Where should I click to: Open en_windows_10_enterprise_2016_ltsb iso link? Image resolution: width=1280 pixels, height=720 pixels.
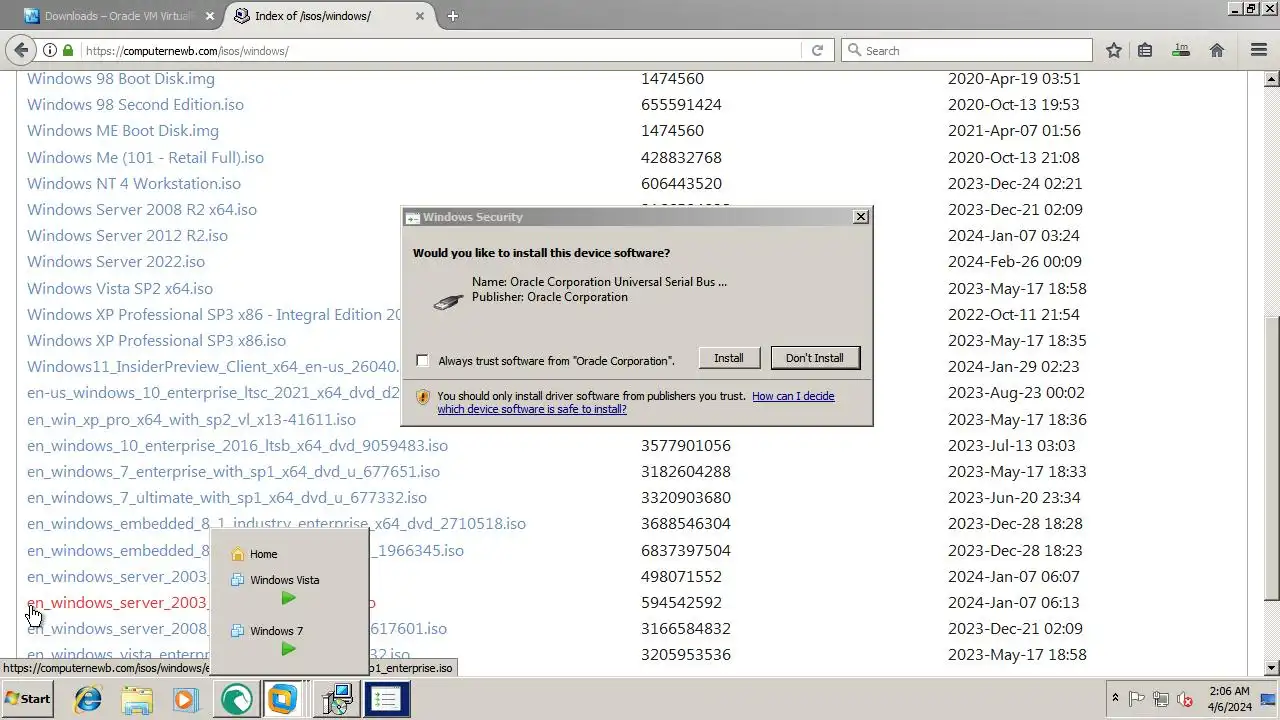237,445
